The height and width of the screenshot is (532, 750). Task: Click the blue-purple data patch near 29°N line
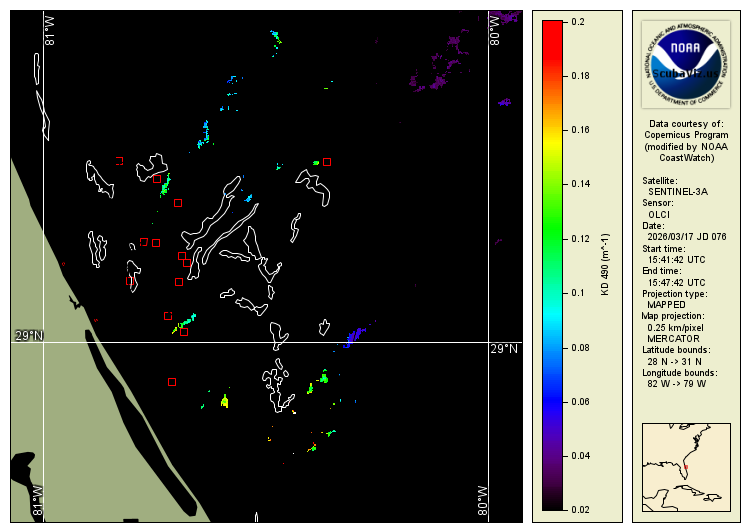point(355,335)
